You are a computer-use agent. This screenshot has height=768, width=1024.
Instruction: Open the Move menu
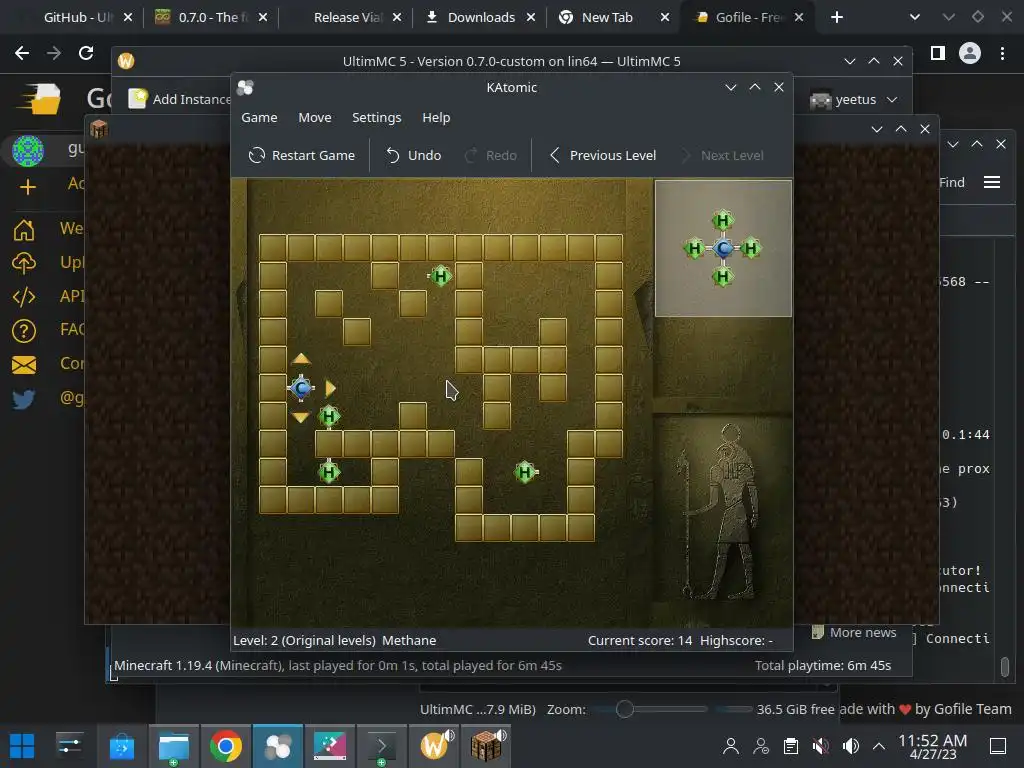(315, 118)
